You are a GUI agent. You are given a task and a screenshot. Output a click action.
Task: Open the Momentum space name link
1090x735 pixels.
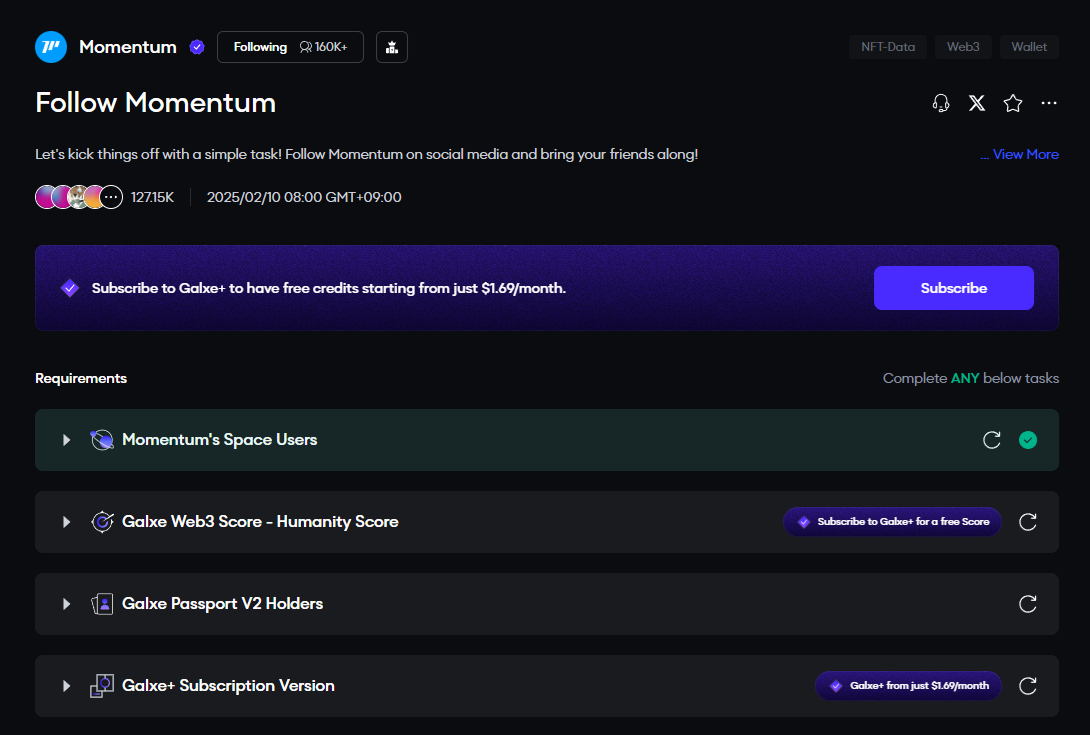[x=128, y=47]
